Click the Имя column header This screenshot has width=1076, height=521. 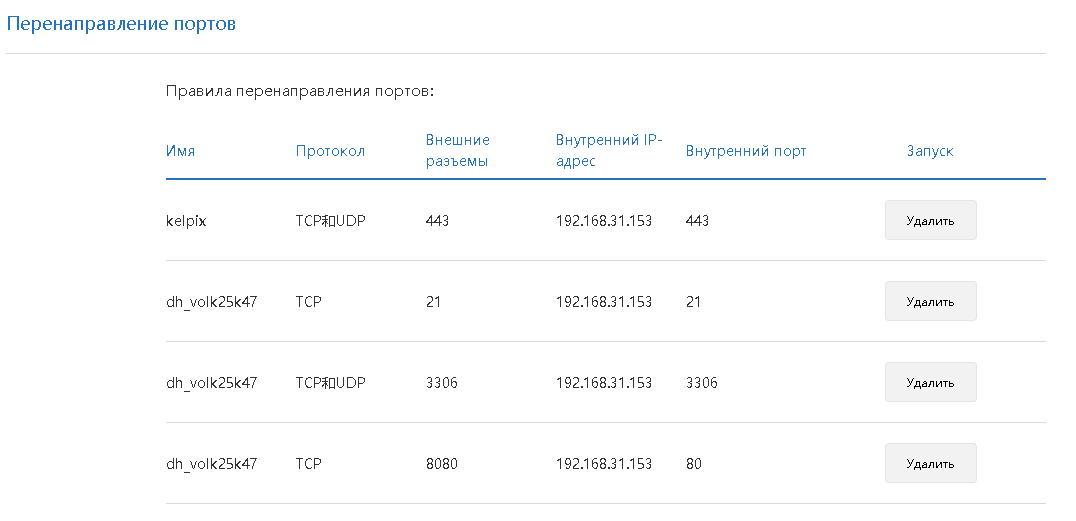tap(180, 151)
